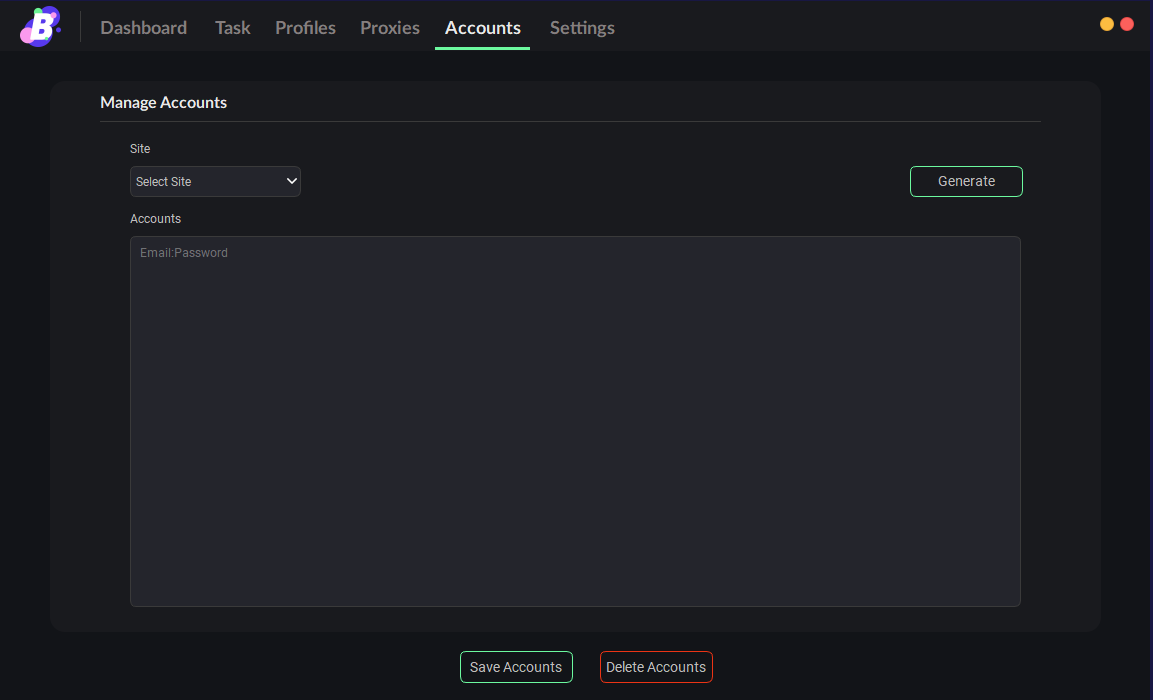Select the Accounts tab
Image resolution: width=1153 pixels, height=700 pixels.
pyautogui.click(x=482, y=28)
